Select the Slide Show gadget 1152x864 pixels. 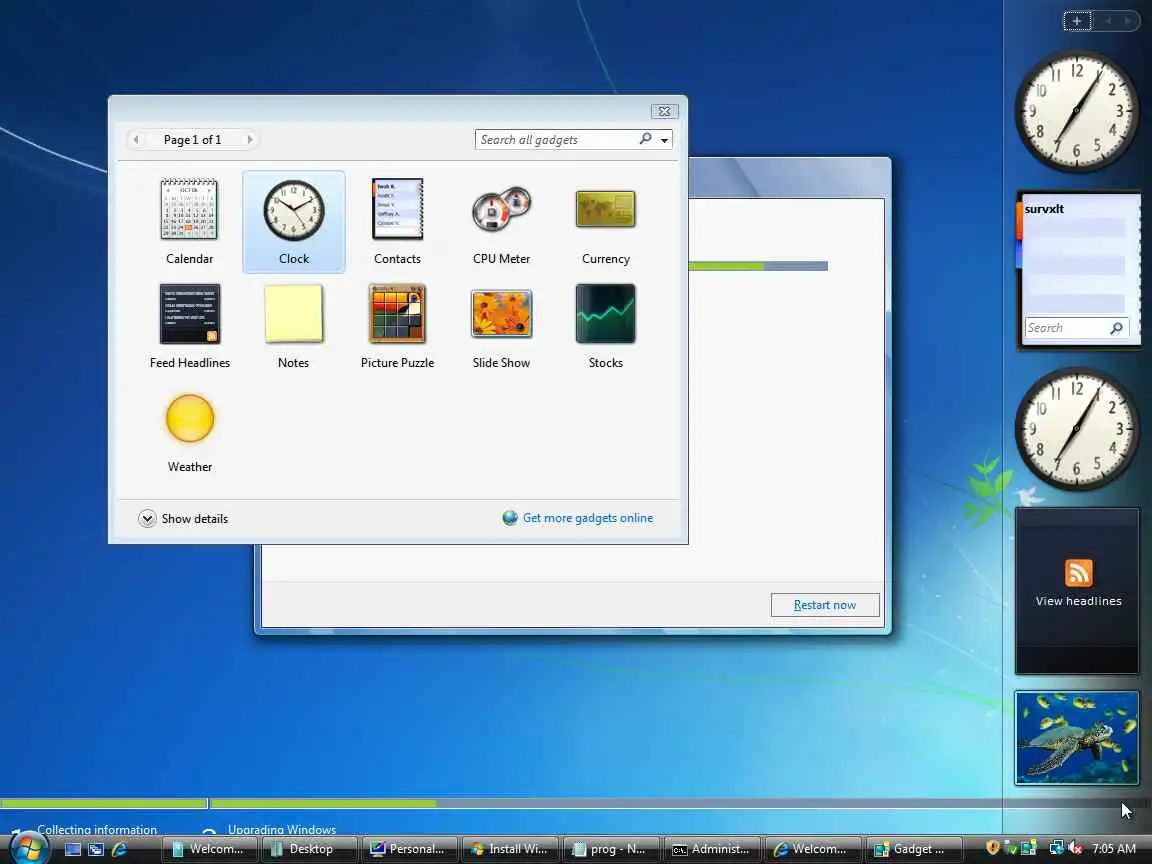pos(501,325)
